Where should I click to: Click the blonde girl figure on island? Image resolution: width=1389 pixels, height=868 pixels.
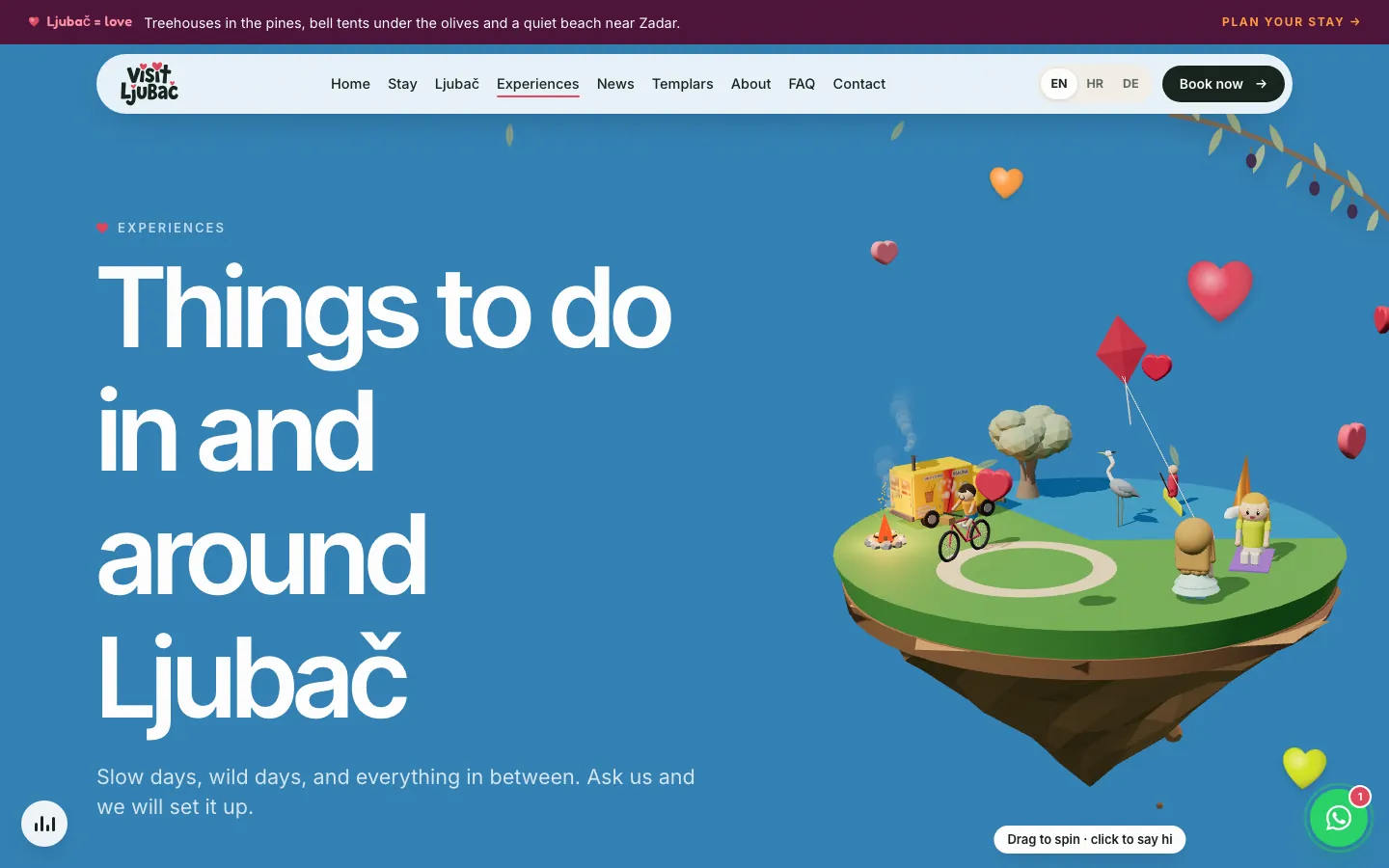1253,529
